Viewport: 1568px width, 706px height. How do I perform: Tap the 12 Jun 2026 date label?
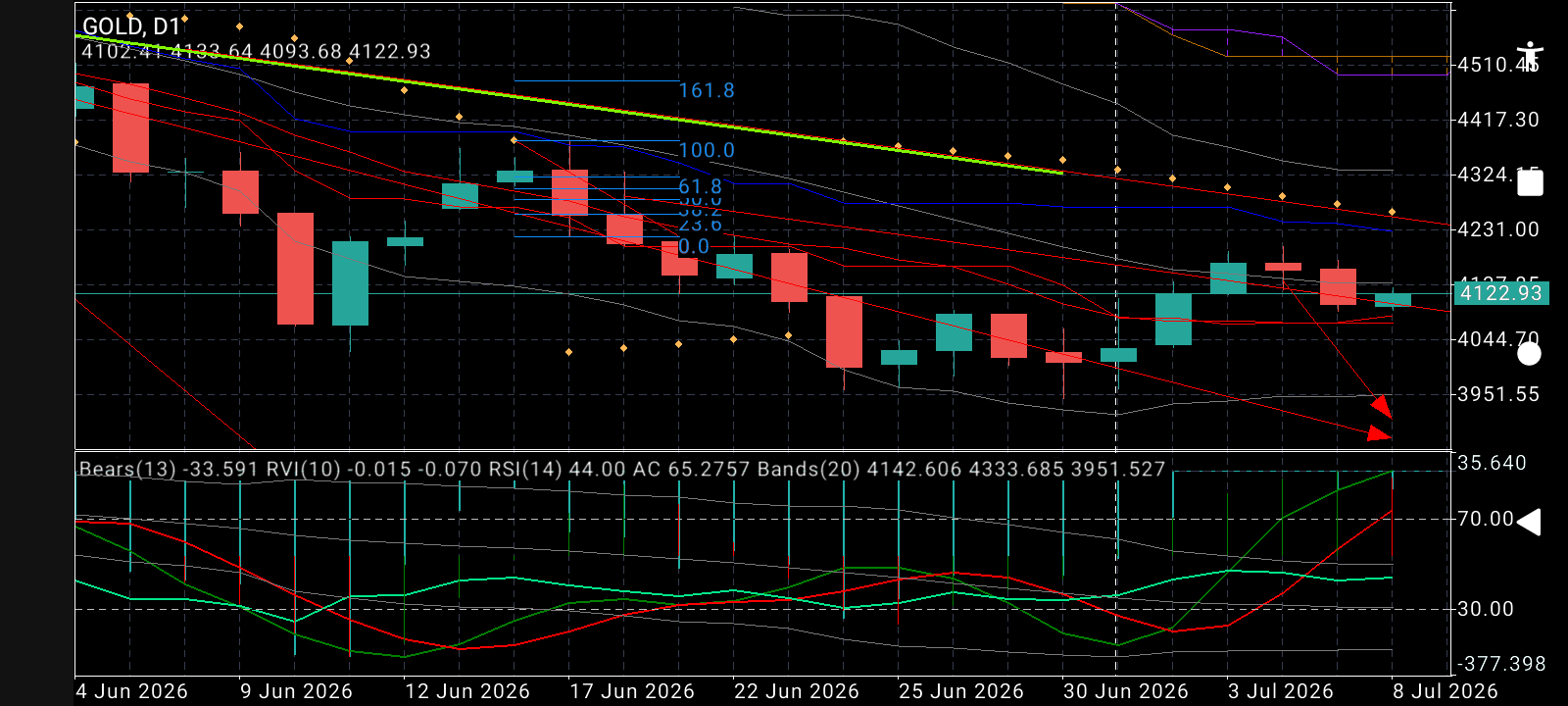467,691
